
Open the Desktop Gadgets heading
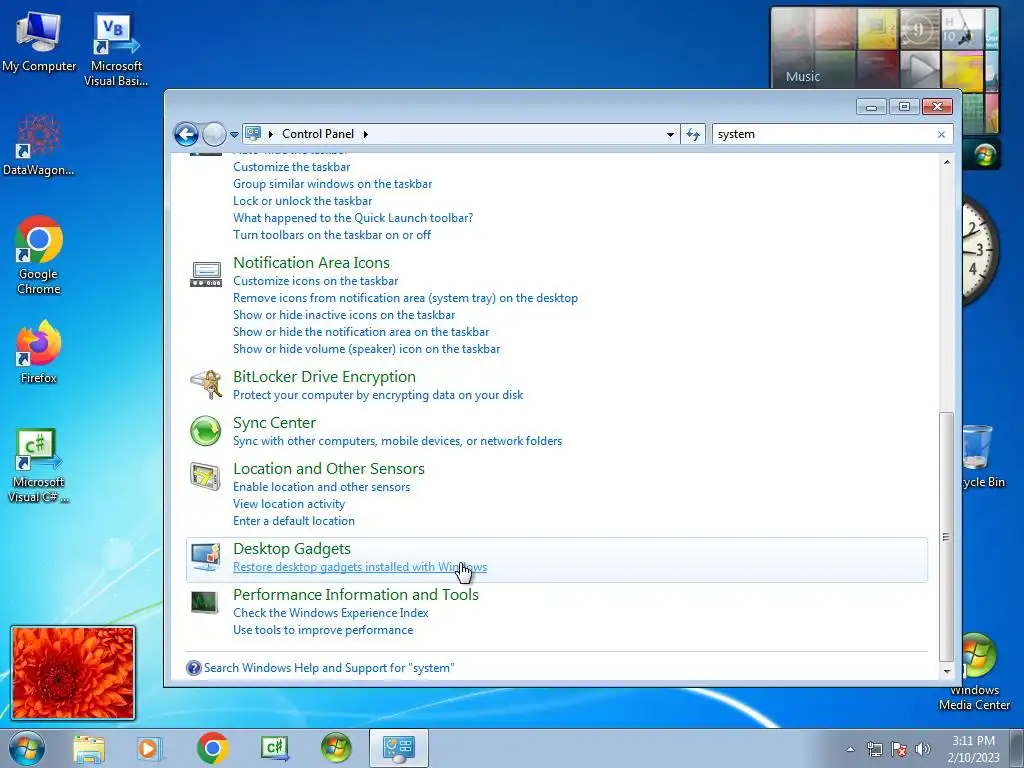(x=291, y=549)
